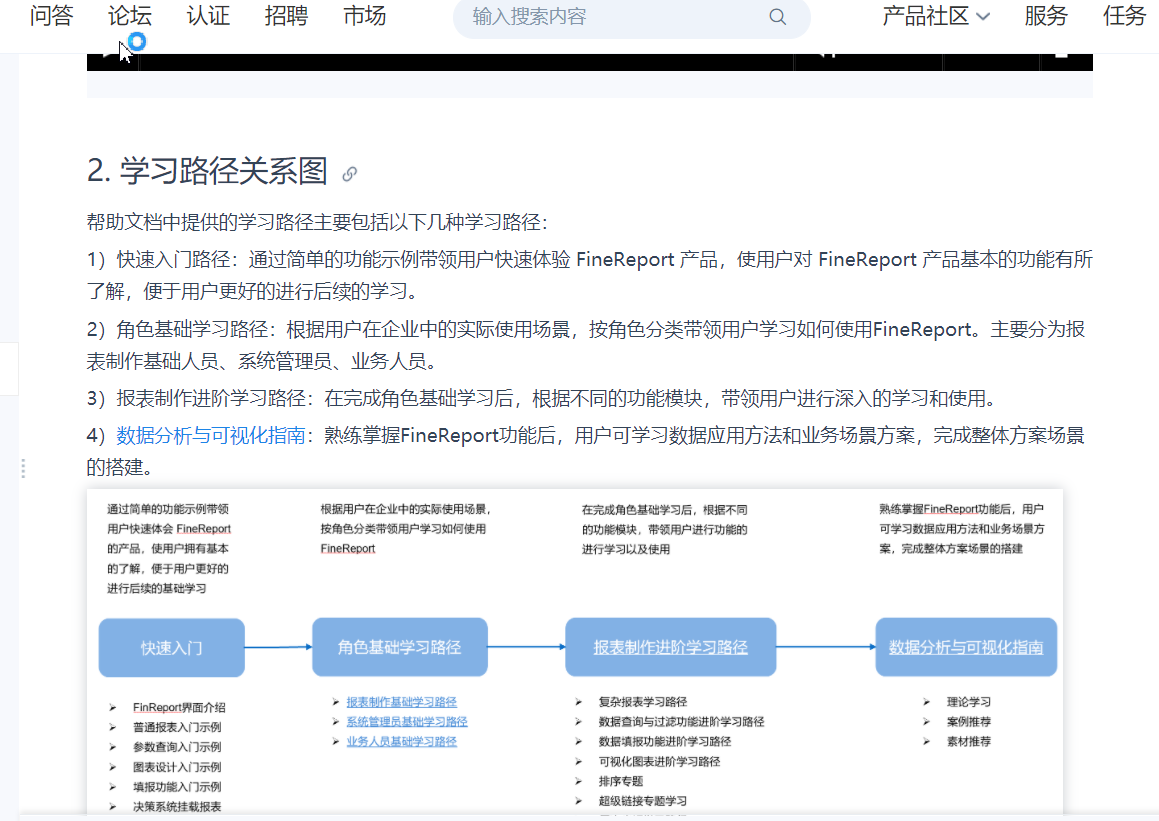Viewport: 1159px width, 821px height.
Task: Click text 图表设计入门示例
Action: point(177,767)
